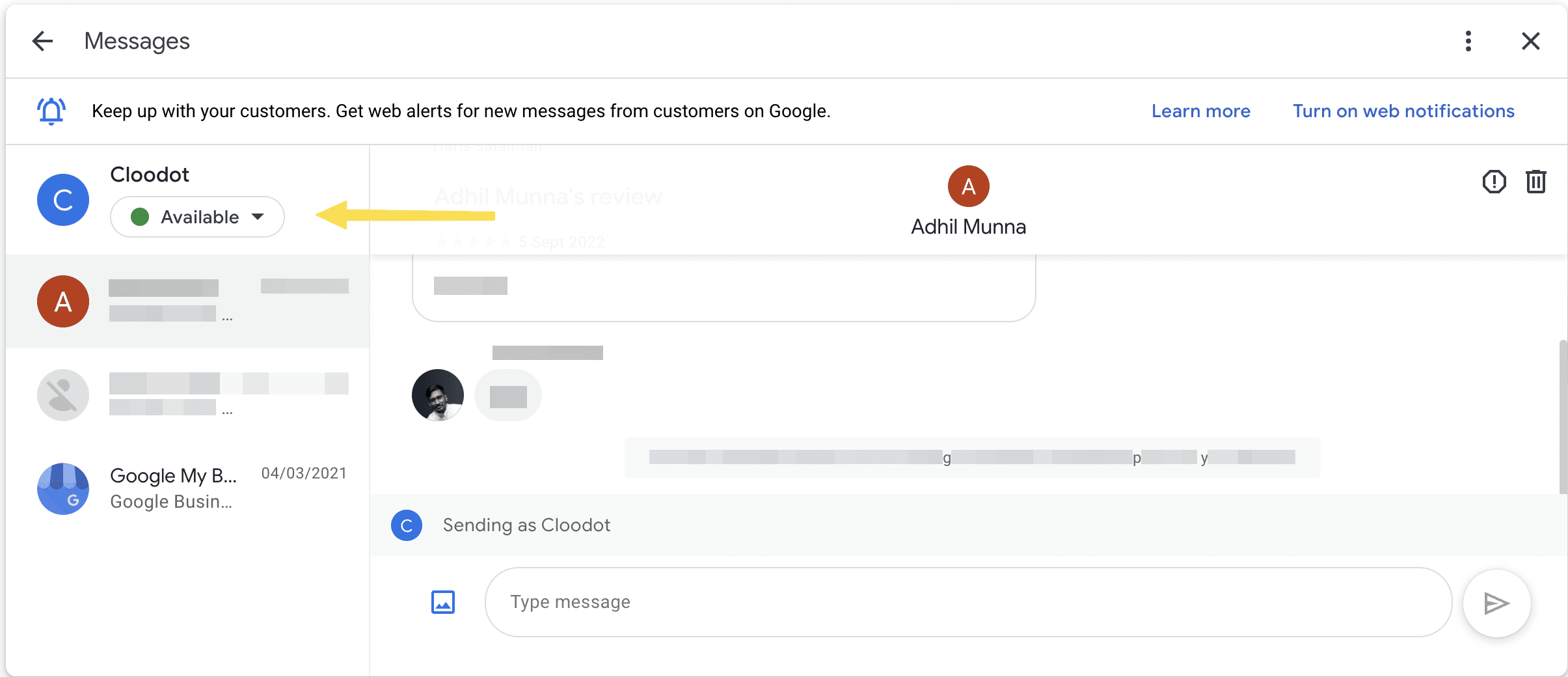The image size is (1568, 677).
Task: Click Turn on web notifications
Action: coord(1403,111)
